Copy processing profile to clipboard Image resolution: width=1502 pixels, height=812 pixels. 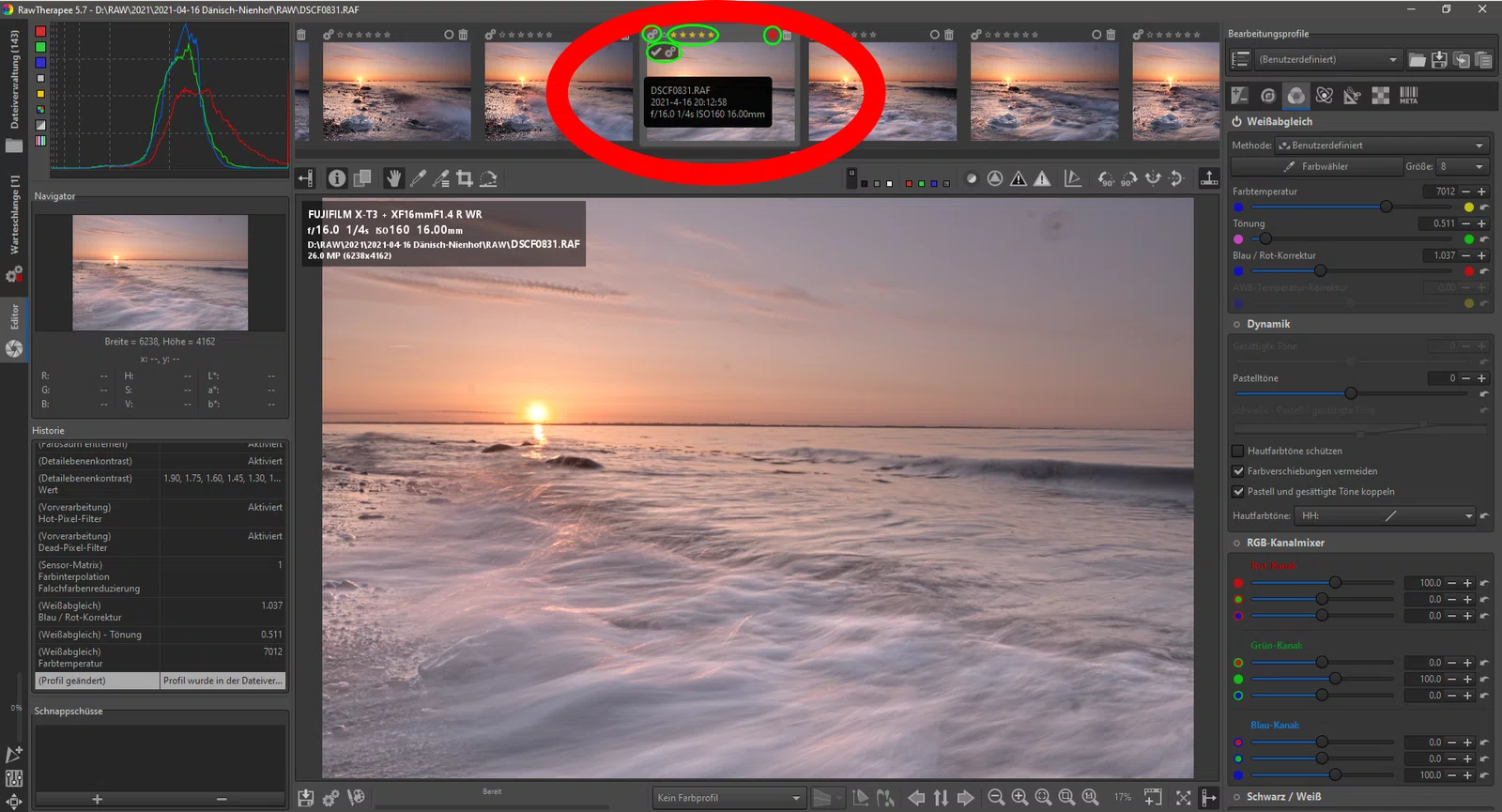tap(1462, 60)
